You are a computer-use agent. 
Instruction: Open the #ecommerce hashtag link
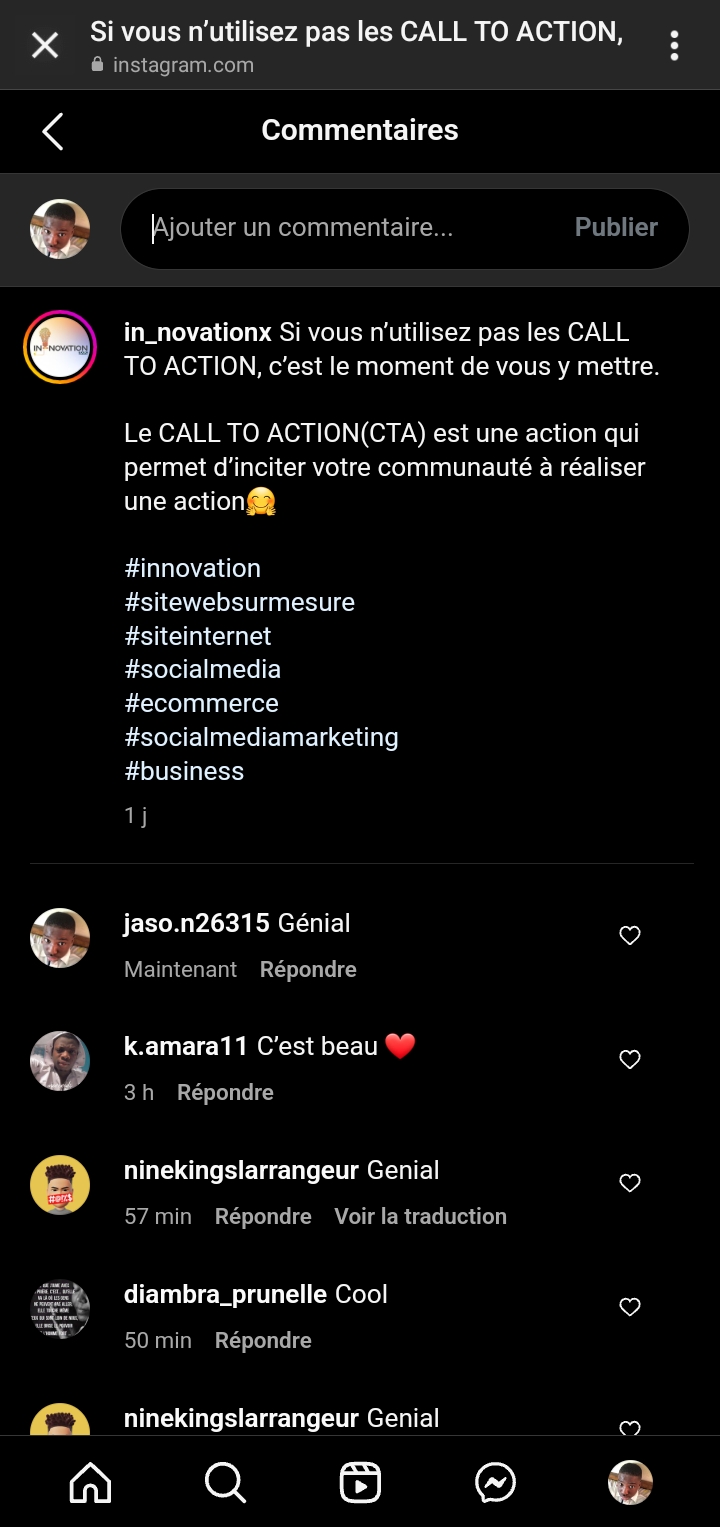tap(201, 704)
